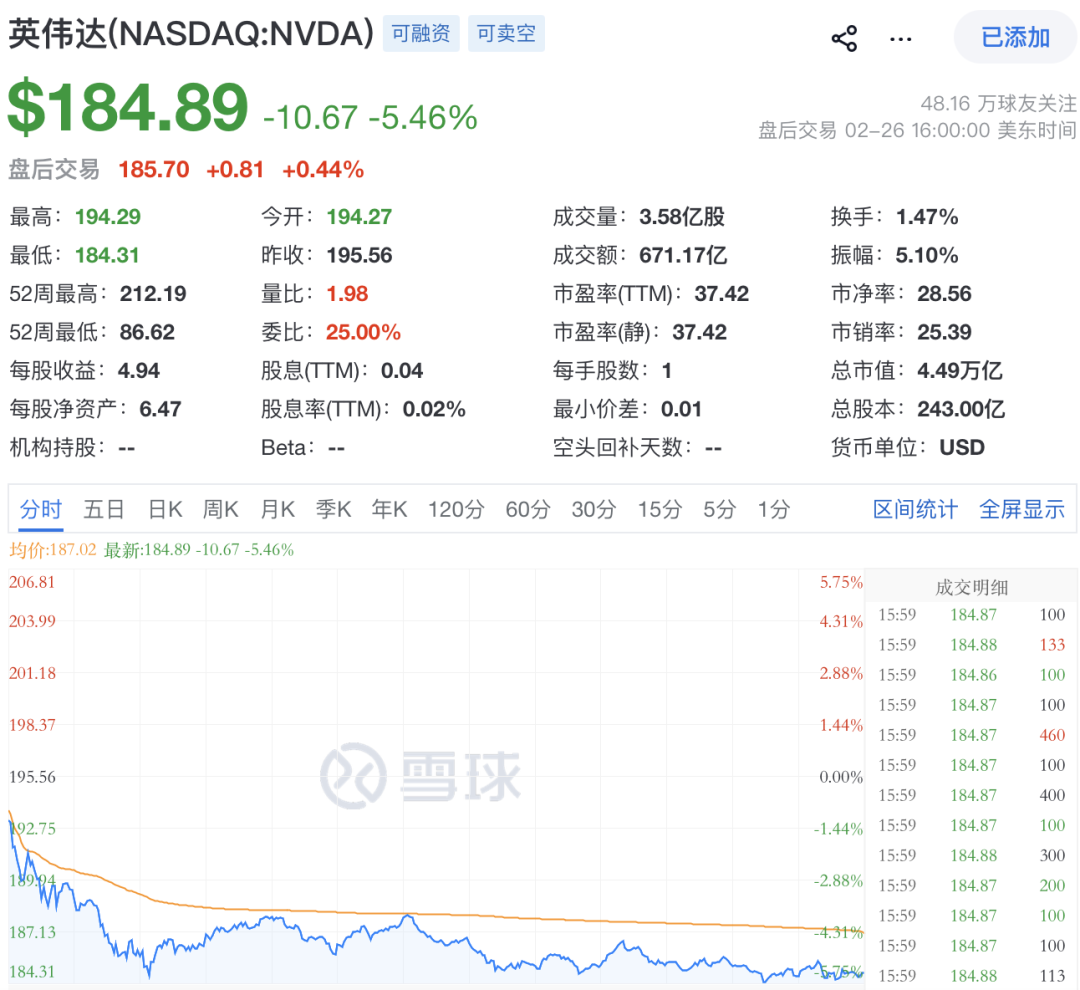Image resolution: width=1080 pixels, height=990 pixels.
Task: Click the 195.56 price axis label
Action: 32,777
